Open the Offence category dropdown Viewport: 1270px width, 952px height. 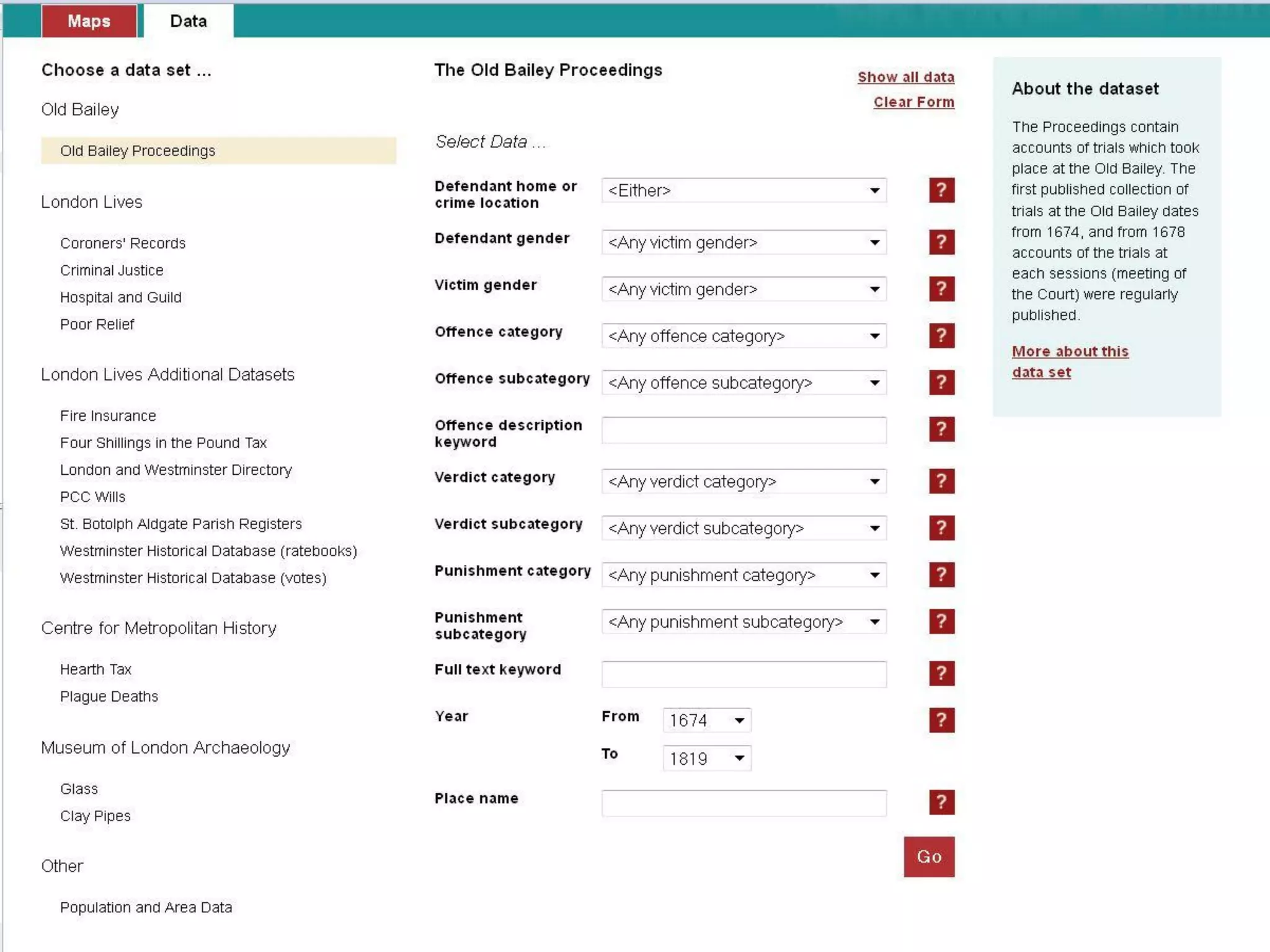click(743, 336)
